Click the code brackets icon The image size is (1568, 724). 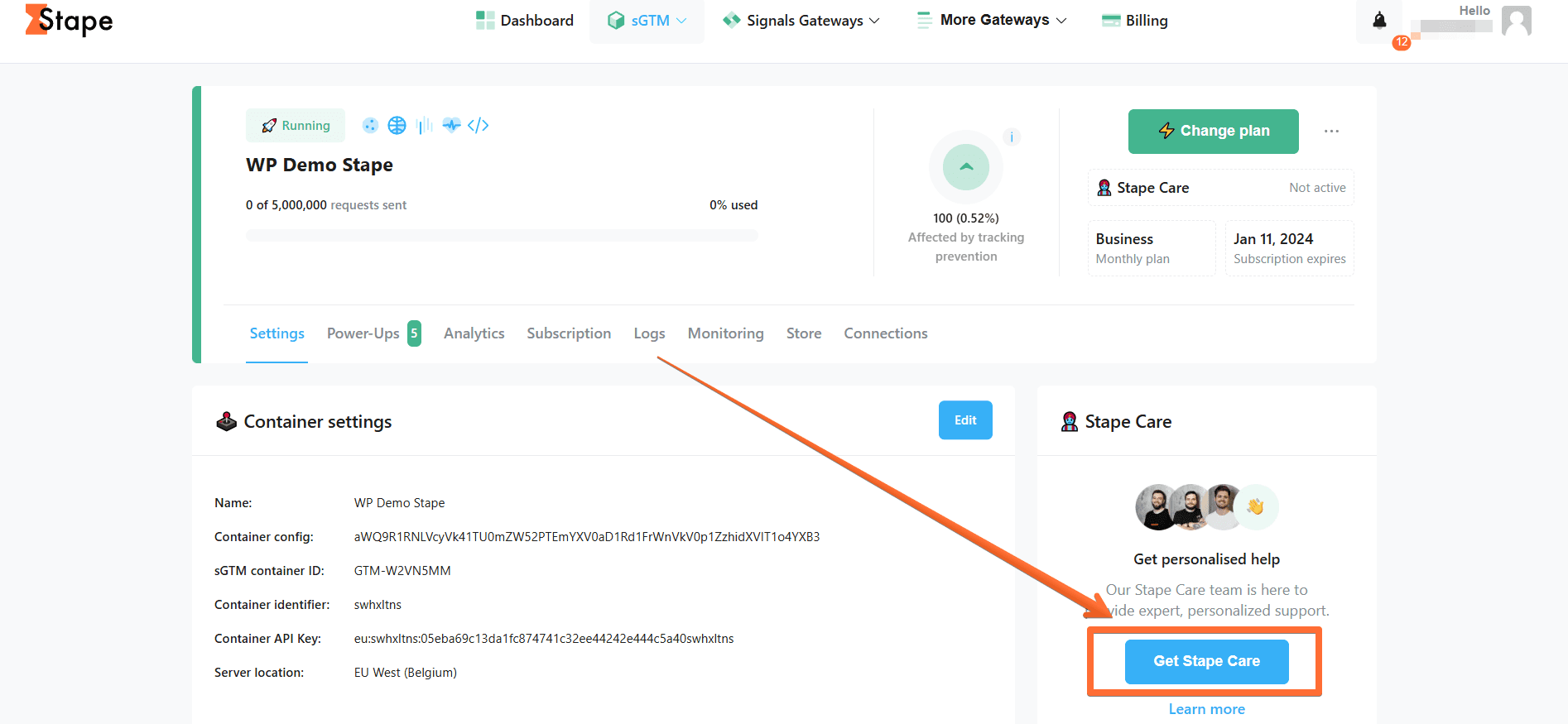478,125
